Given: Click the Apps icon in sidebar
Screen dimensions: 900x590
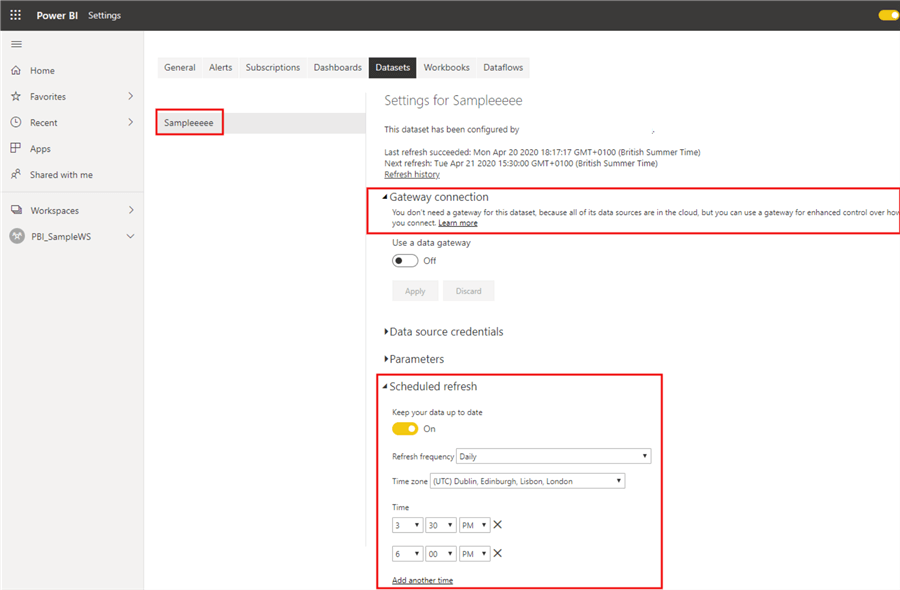Looking at the screenshot, I should click(x=16, y=148).
